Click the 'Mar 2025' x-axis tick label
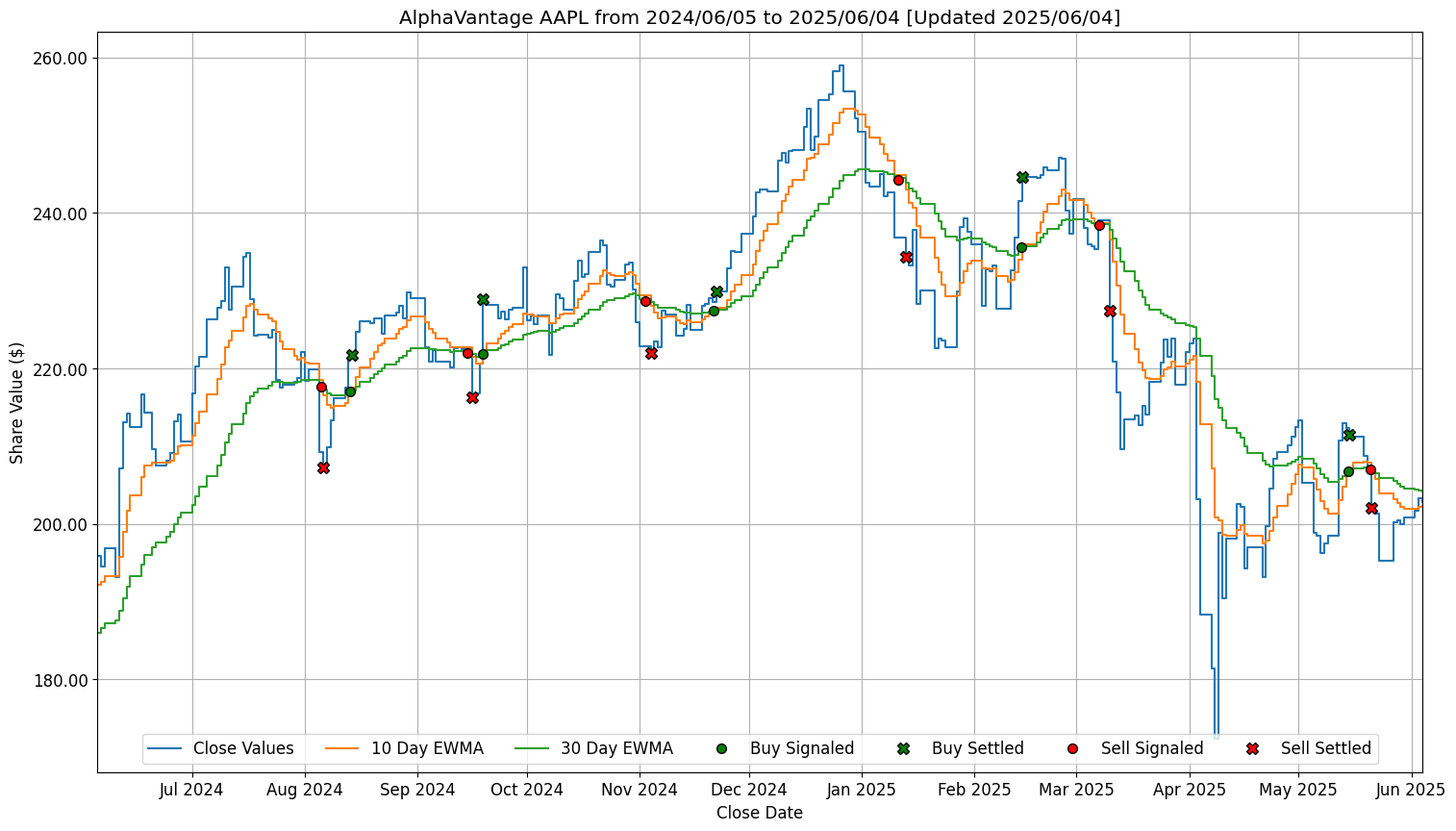The height and width of the screenshot is (831, 1456). pos(1076,790)
